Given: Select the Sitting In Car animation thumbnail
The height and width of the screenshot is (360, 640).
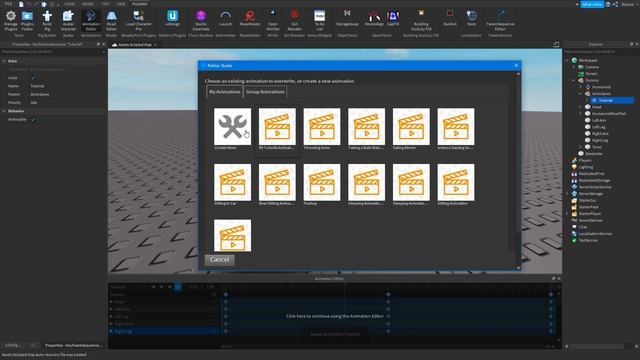Looking at the screenshot, I should tap(232, 182).
